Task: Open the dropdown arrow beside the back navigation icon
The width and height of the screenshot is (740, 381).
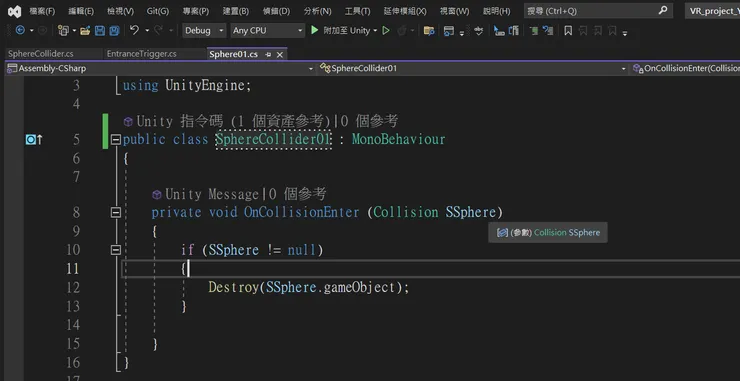Action: 32,31
